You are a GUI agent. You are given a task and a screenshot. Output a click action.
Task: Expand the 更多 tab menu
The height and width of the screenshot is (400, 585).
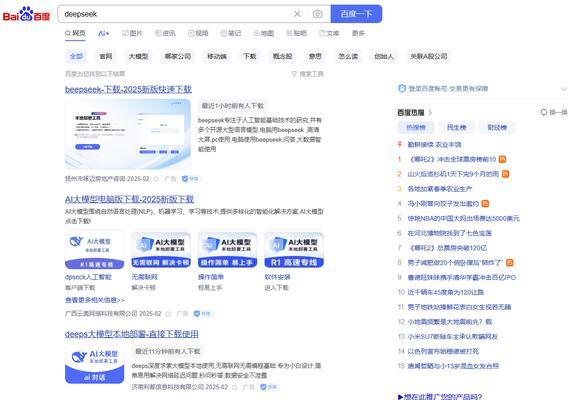tap(358, 33)
